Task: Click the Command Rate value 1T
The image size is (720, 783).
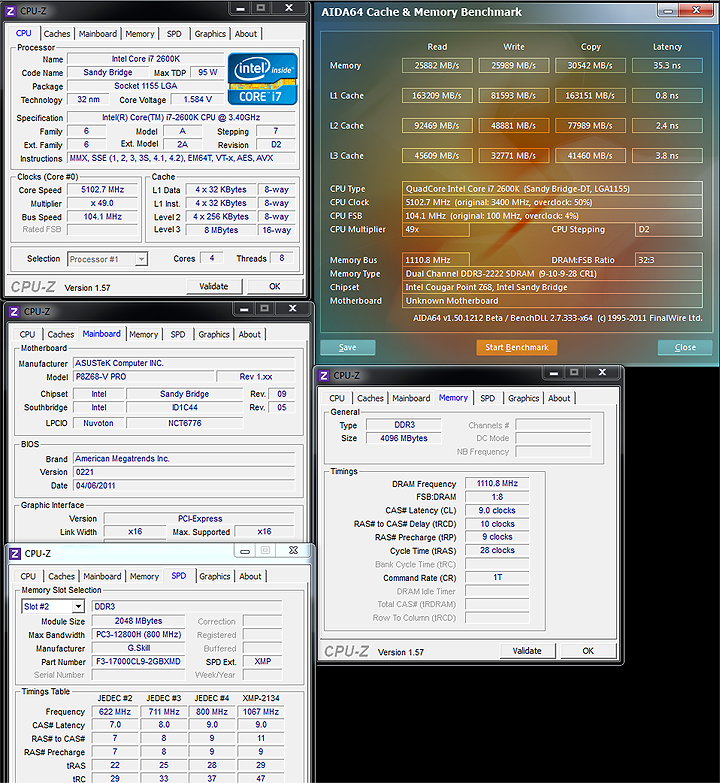Action: click(x=497, y=577)
